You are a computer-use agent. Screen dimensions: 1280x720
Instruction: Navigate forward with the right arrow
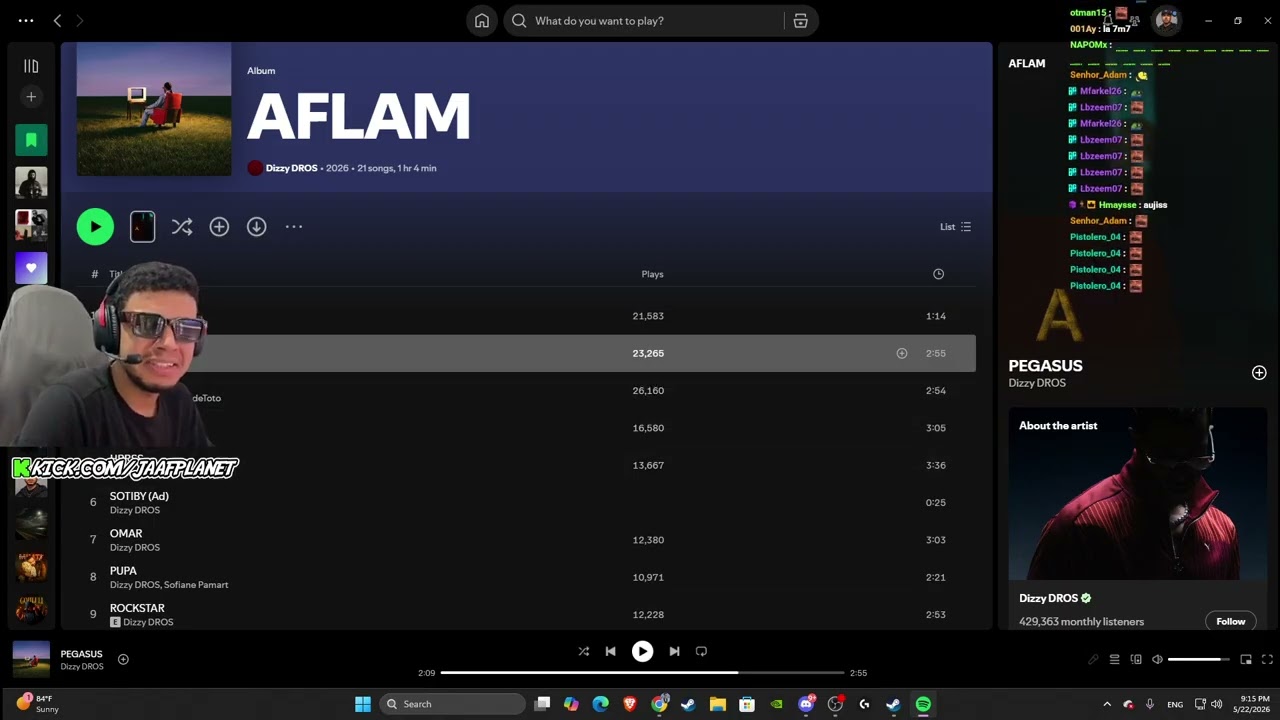coord(80,21)
